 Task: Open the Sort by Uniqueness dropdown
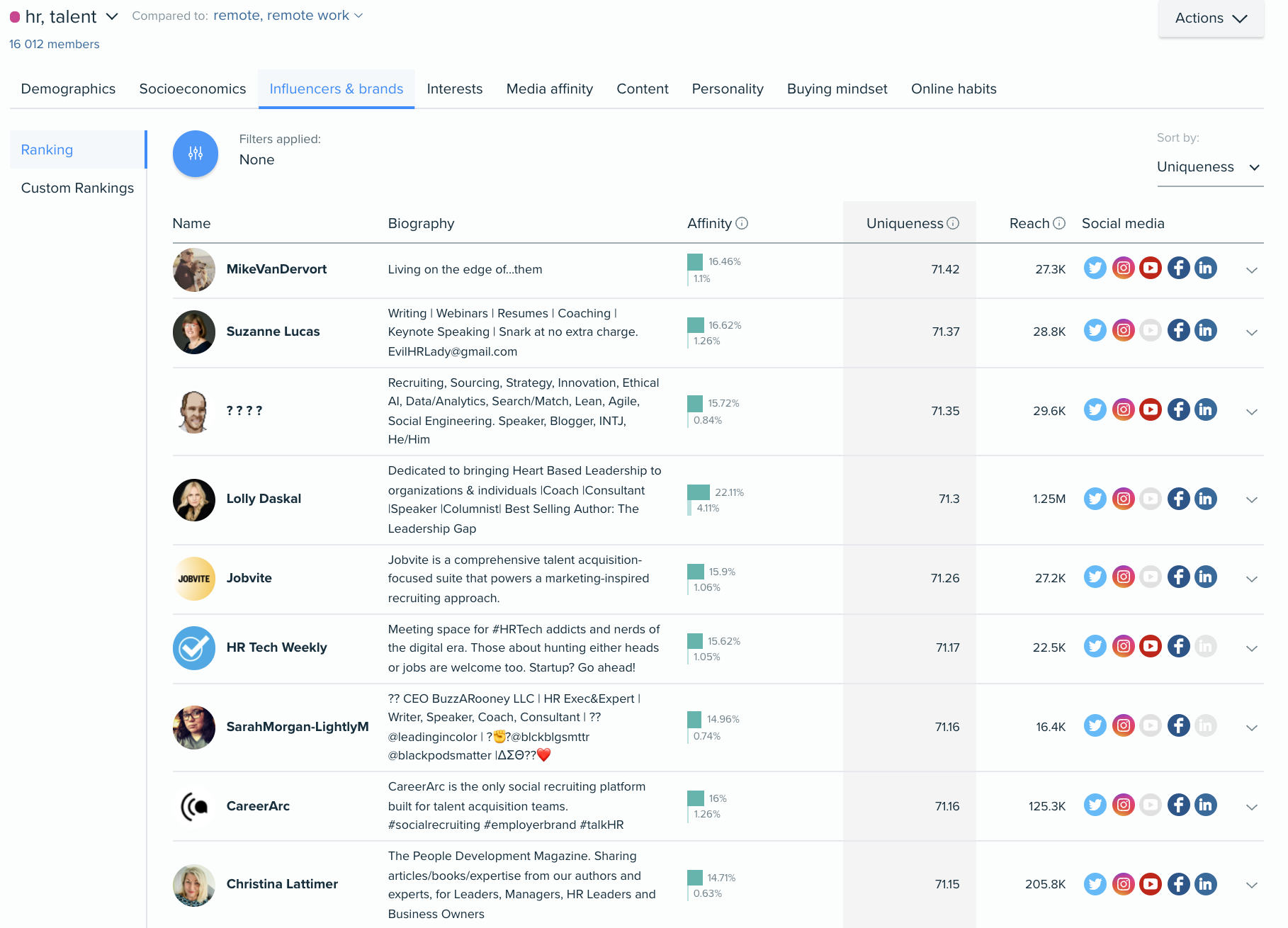pyautogui.click(x=1209, y=168)
